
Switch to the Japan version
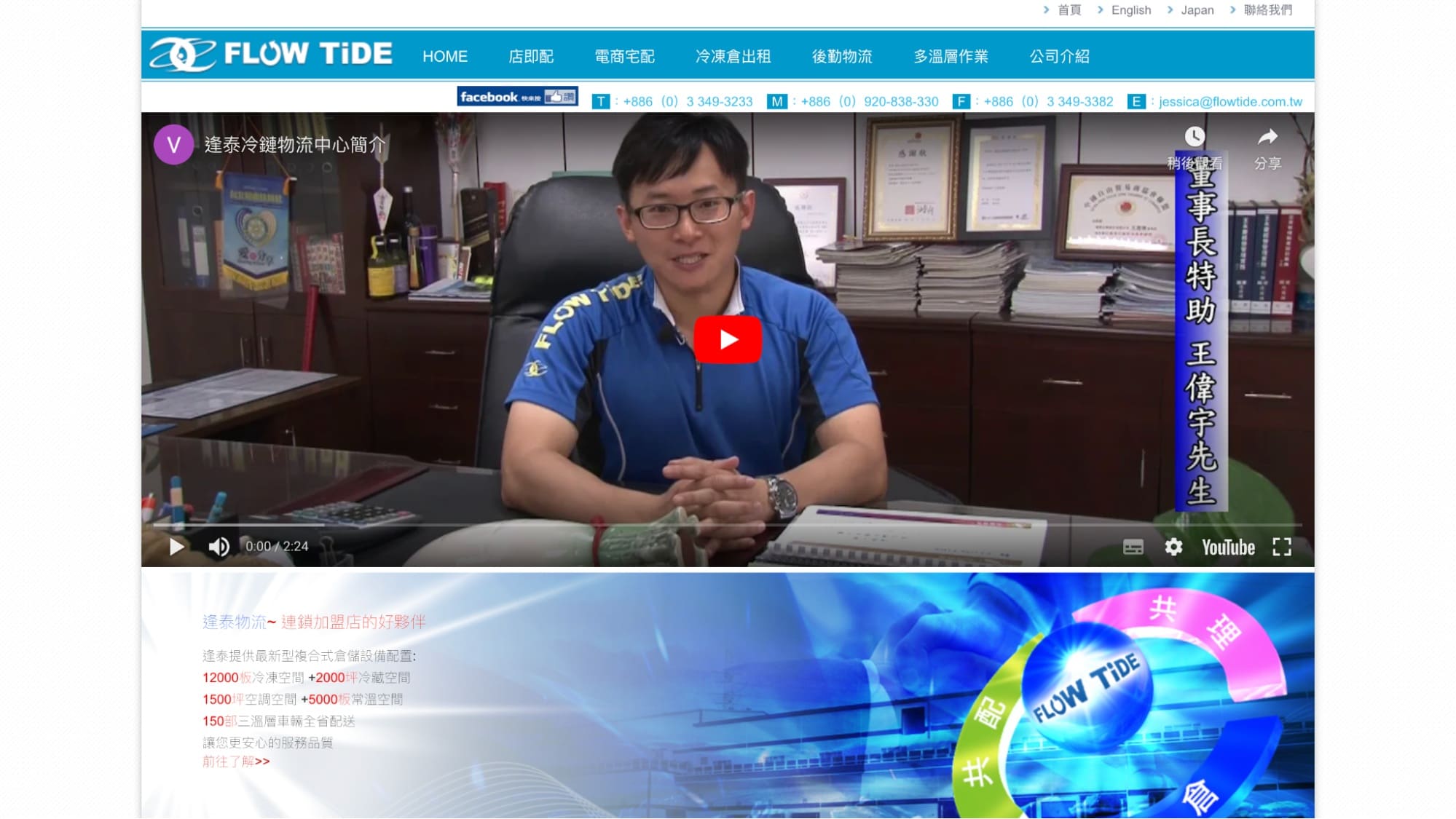click(x=1197, y=9)
